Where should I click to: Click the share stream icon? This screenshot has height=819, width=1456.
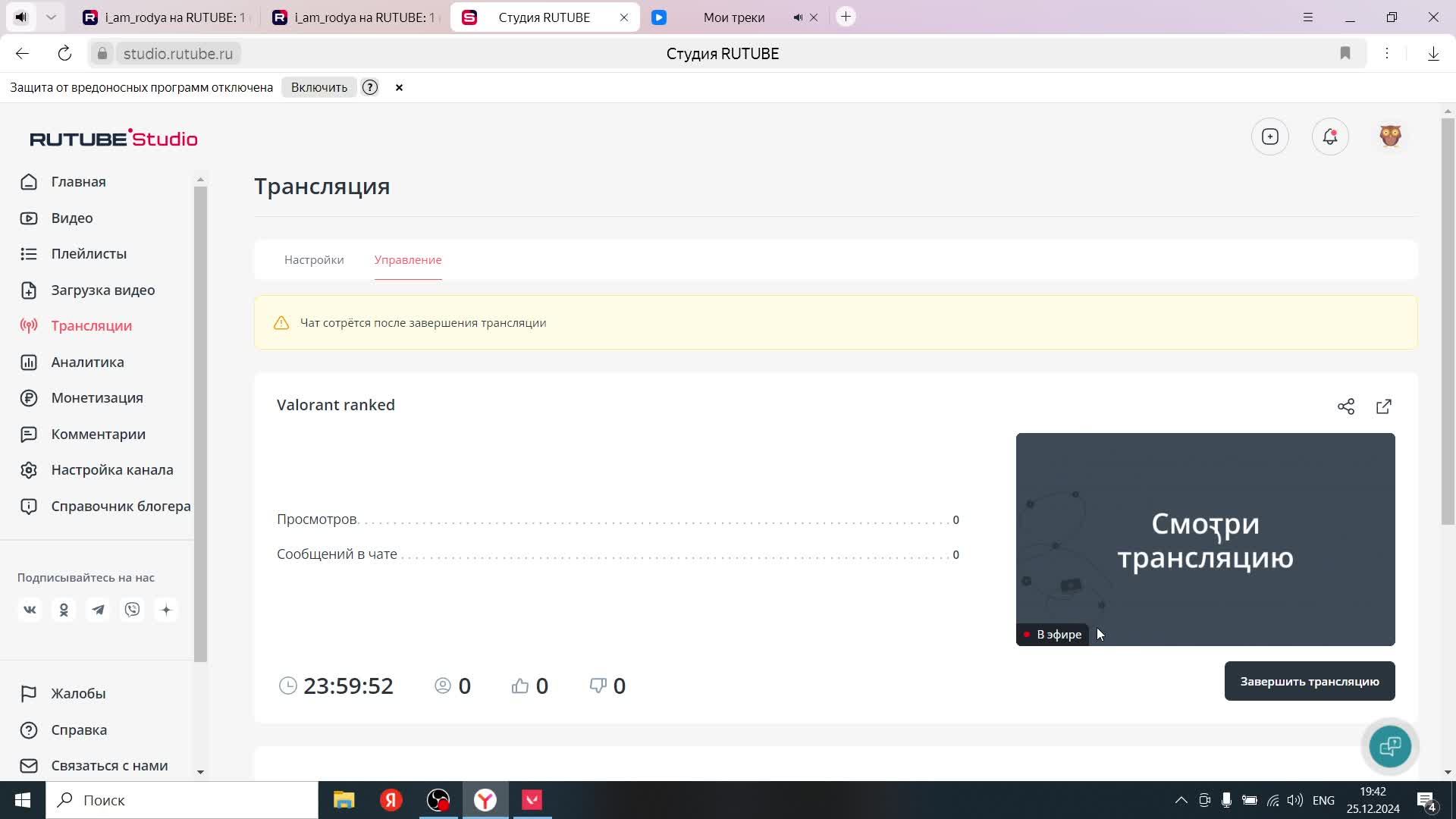tap(1346, 406)
